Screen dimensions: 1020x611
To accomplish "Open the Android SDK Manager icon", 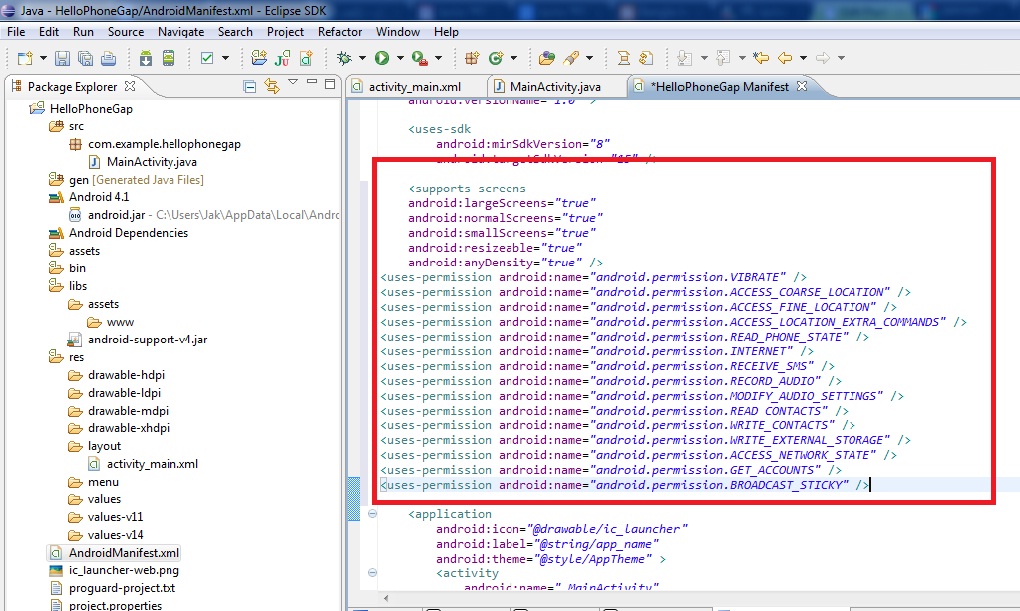I will [x=146, y=58].
